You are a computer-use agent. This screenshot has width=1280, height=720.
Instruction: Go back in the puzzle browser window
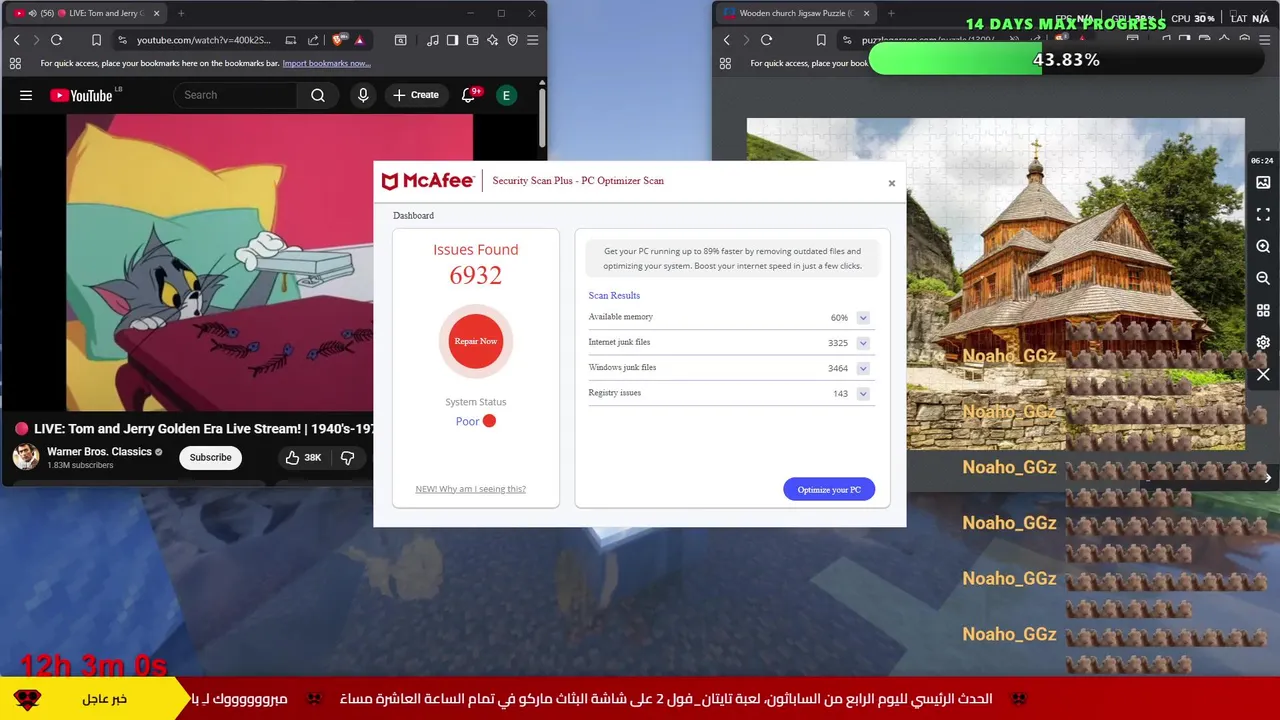tap(726, 40)
